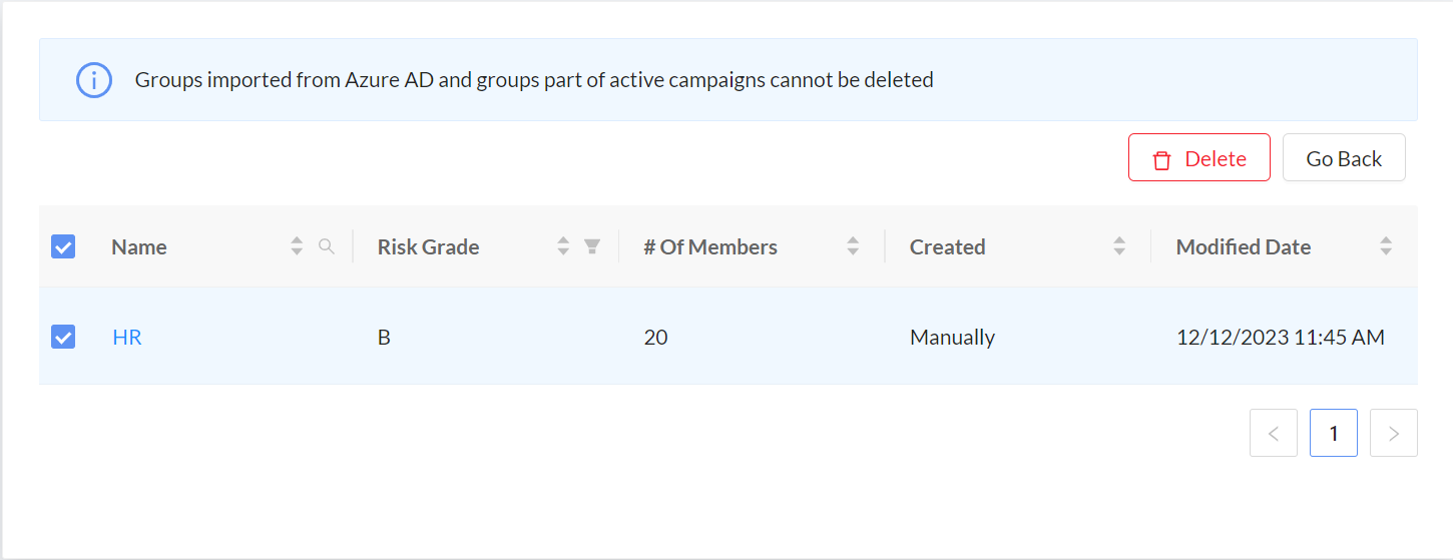Click the info icon in the banner
The width and height of the screenshot is (1453, 560).
93,80
